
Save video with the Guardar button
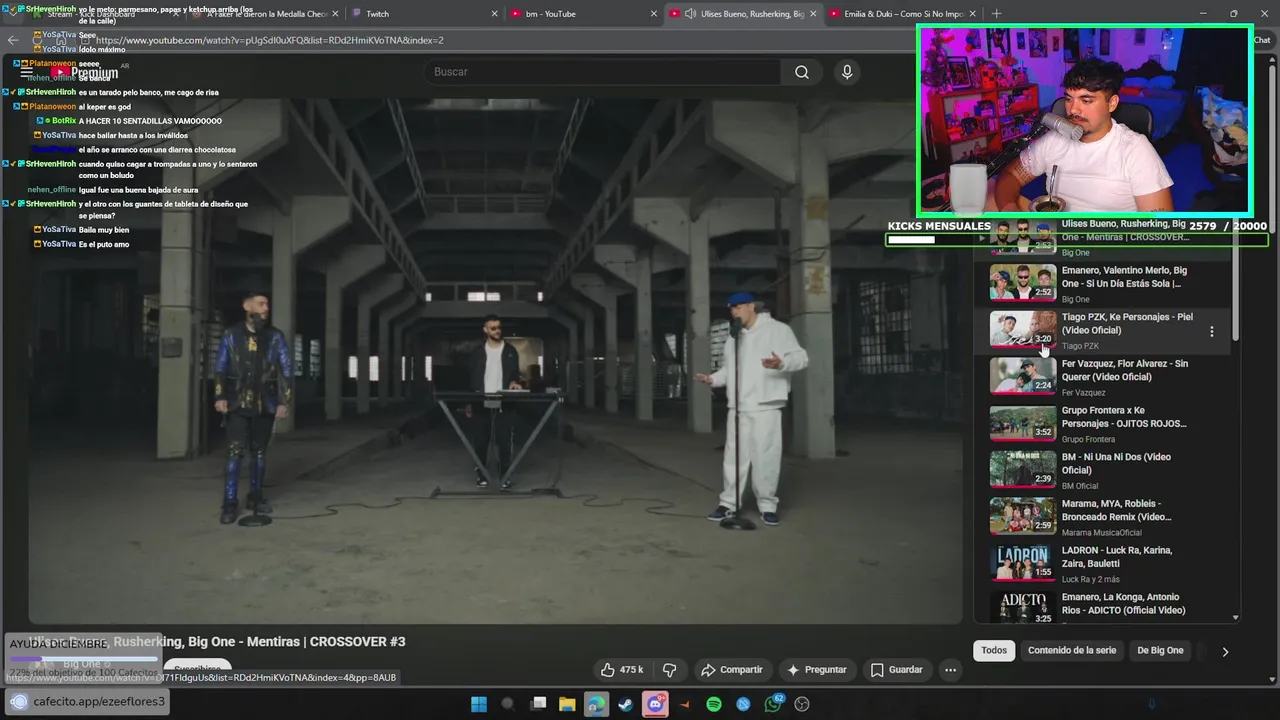coord(896,670)
